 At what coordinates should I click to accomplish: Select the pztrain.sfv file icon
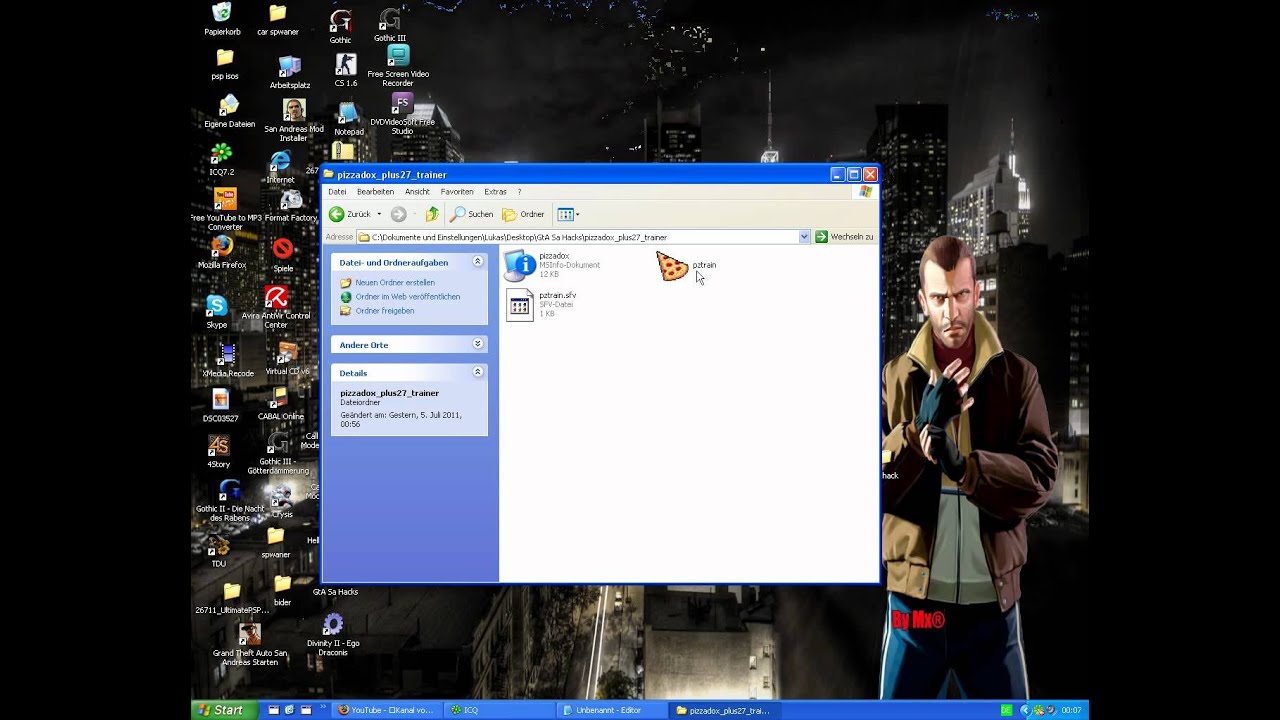[x=520, y=305]
